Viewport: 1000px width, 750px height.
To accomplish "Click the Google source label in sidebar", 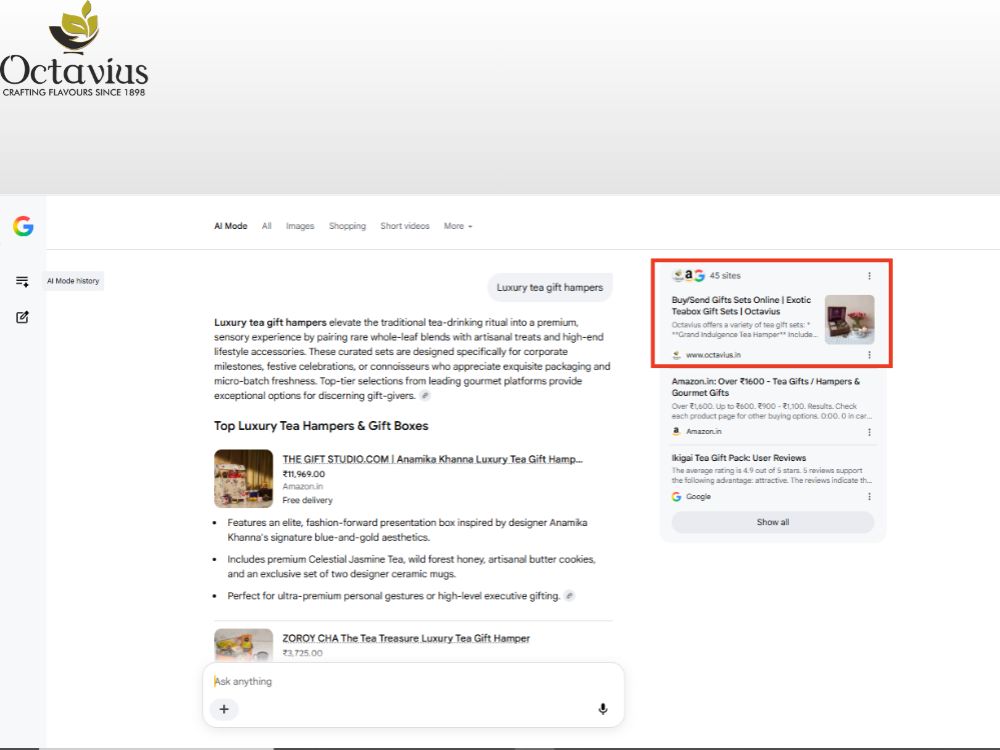I will click(x=698, y=496).
